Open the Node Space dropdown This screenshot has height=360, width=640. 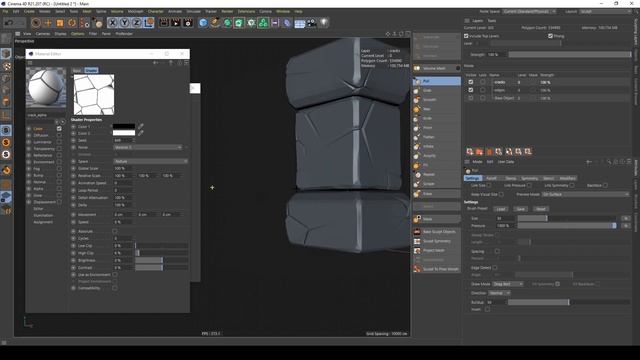[x=529, y=11]
